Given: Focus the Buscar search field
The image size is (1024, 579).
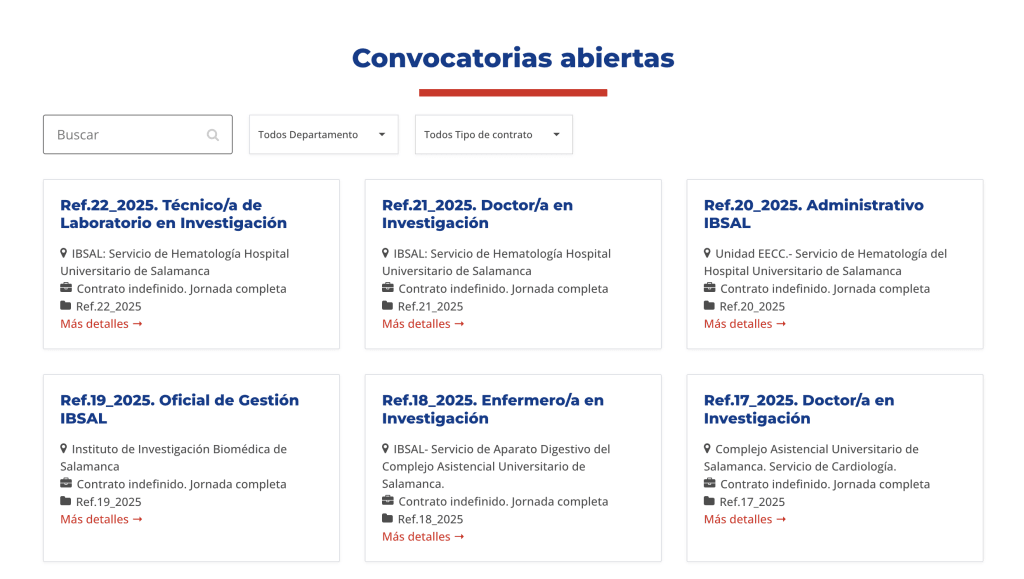Looking at the screenshot, I should tap(128, 135).
